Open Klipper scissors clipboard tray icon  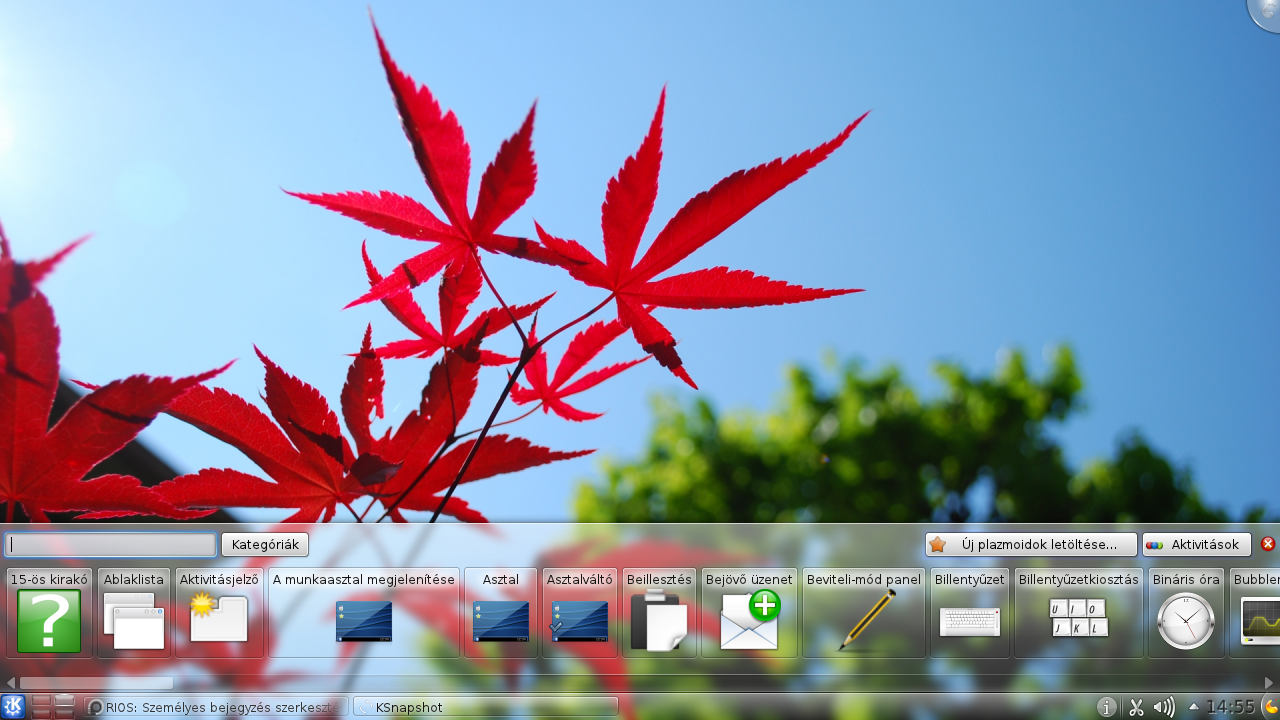tap(1136, 707)
